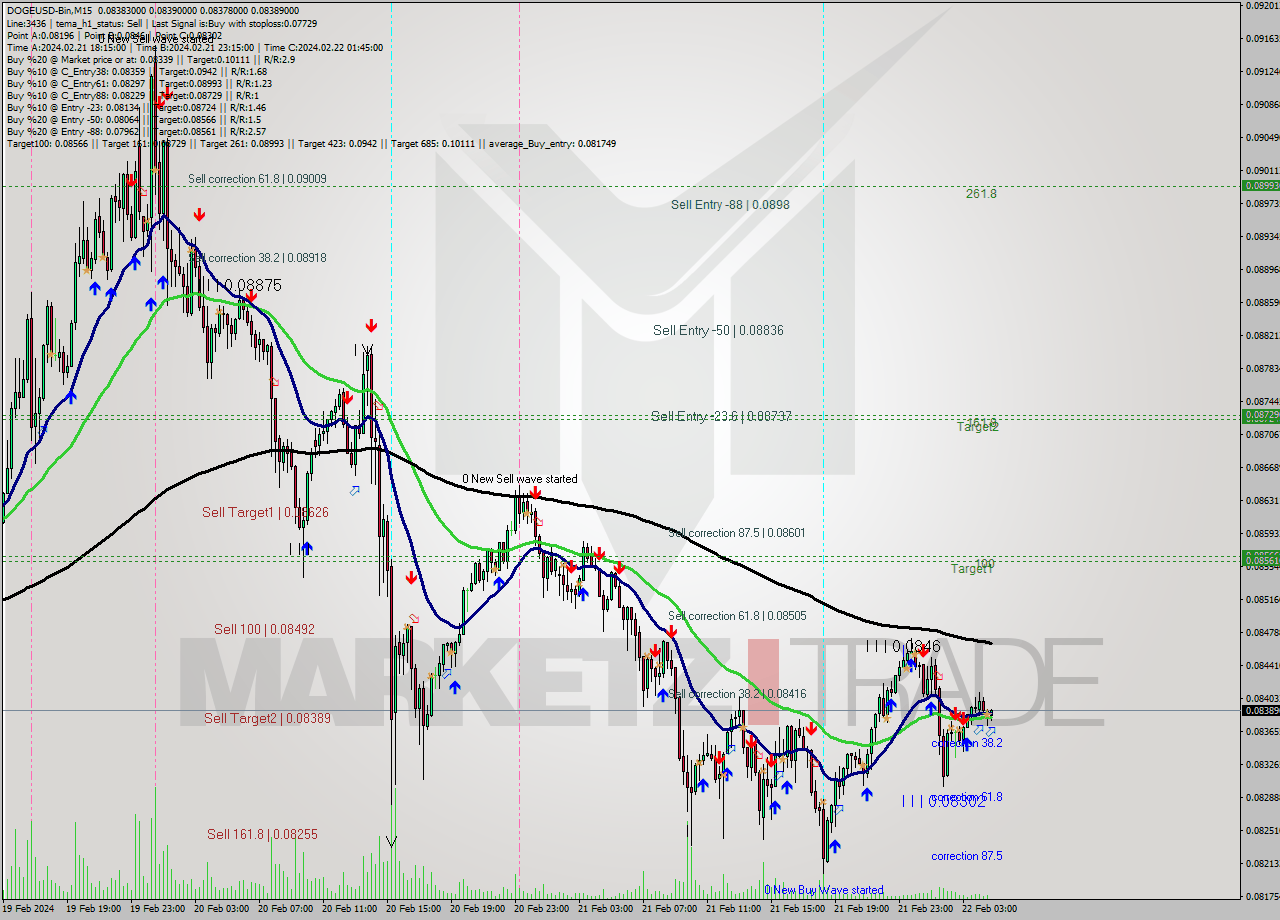Select the Sell 161.8 | 0.08255 label
The image size is (1280, 920).
pos(262,833)
